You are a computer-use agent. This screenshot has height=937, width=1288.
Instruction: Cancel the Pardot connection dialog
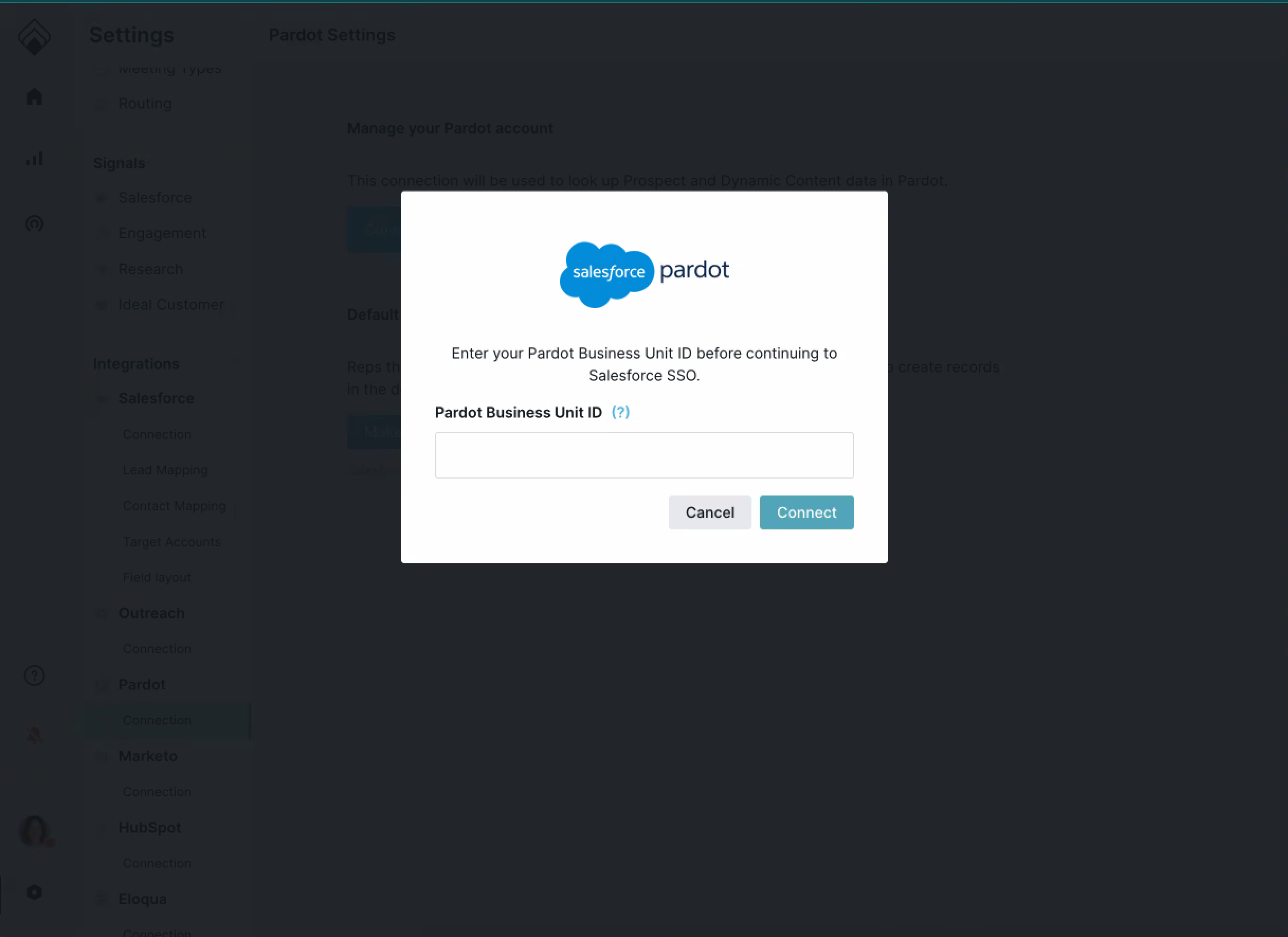[x=709, y=512]
